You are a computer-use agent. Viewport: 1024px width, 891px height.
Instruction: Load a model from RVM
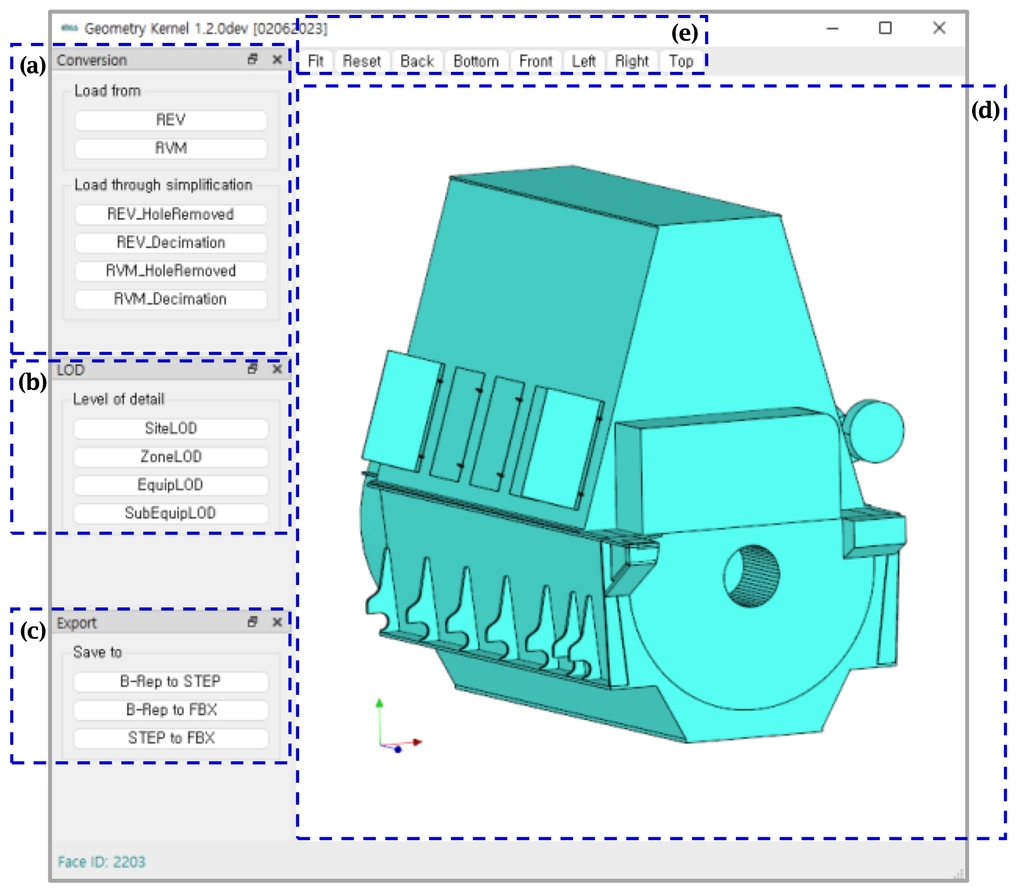pos(170,148)
